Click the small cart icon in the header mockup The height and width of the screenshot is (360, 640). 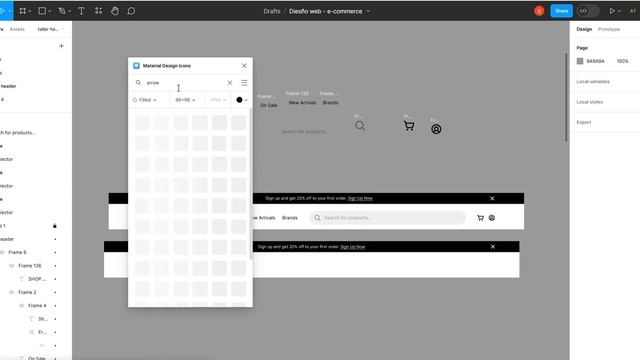pyautogui.click(x=480, y=218)
